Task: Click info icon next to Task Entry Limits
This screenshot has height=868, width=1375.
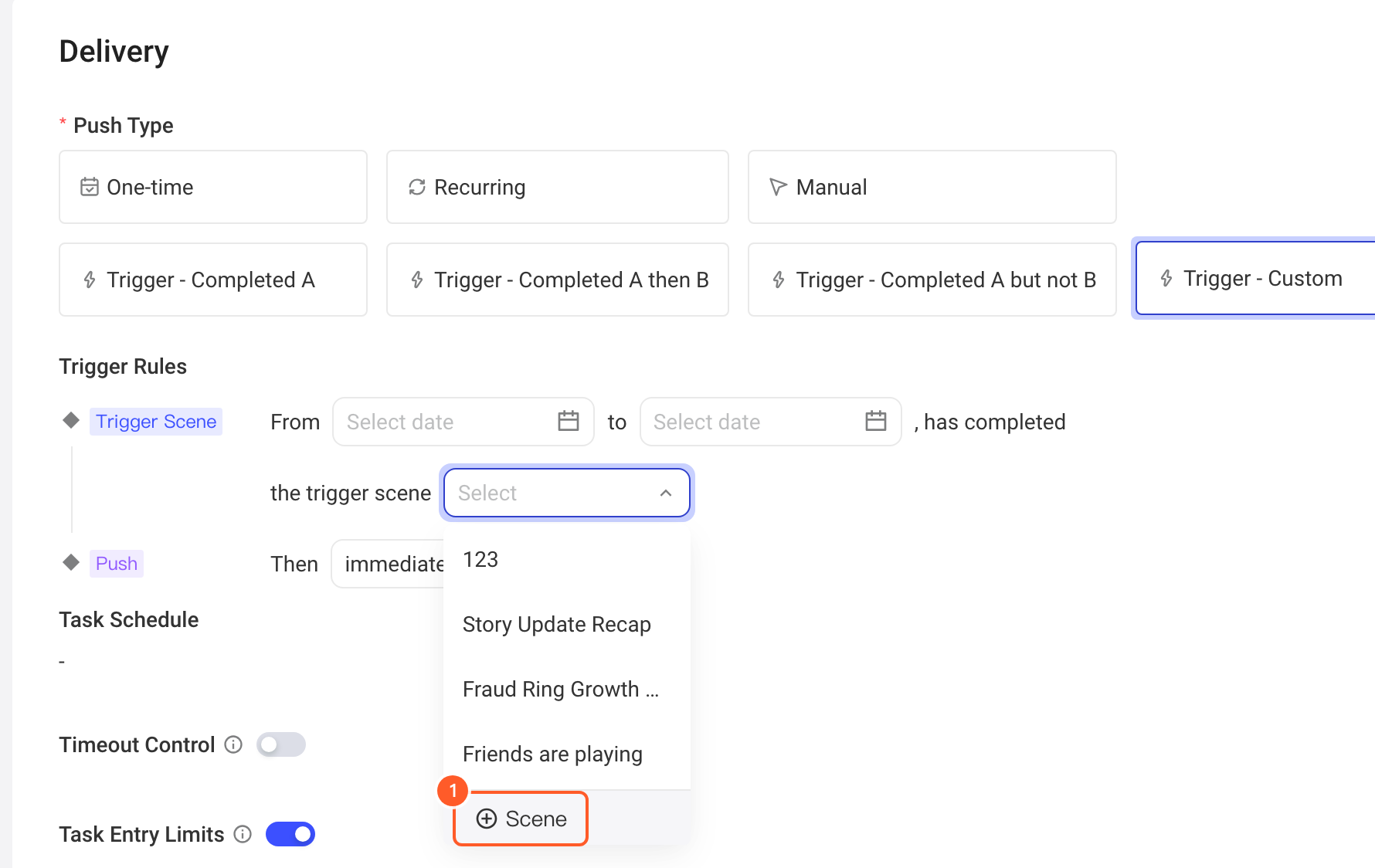Action: pos(243,834)
